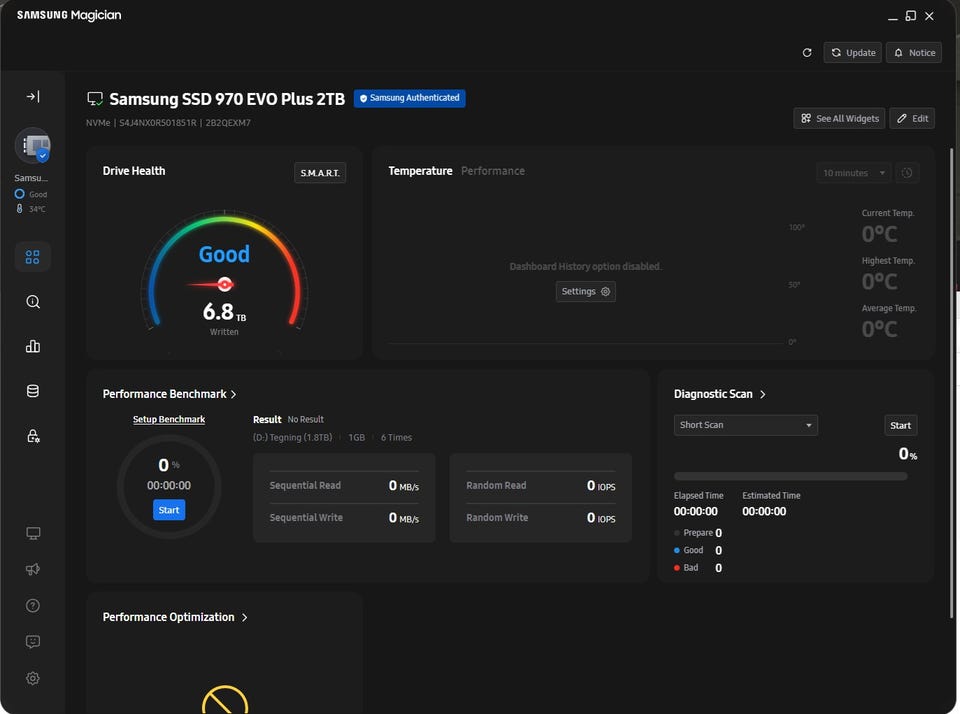Switch to the Performance tab
The height and width of the screenshot is (714, 960).
(x=492, y=171)
